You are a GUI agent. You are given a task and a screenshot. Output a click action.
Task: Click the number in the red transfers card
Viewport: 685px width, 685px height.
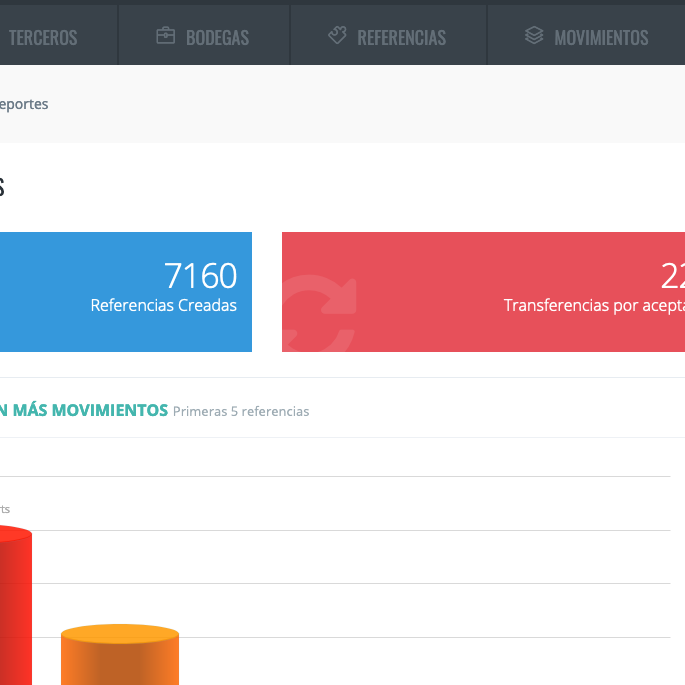pyautogui.click(x=672, y=275)
